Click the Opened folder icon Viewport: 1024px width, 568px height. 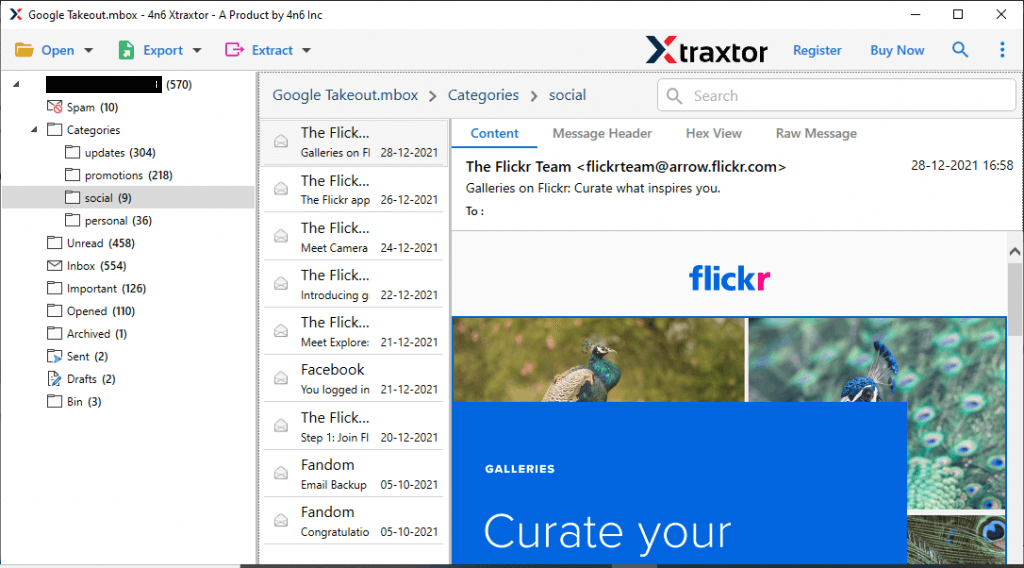(55, 311)
